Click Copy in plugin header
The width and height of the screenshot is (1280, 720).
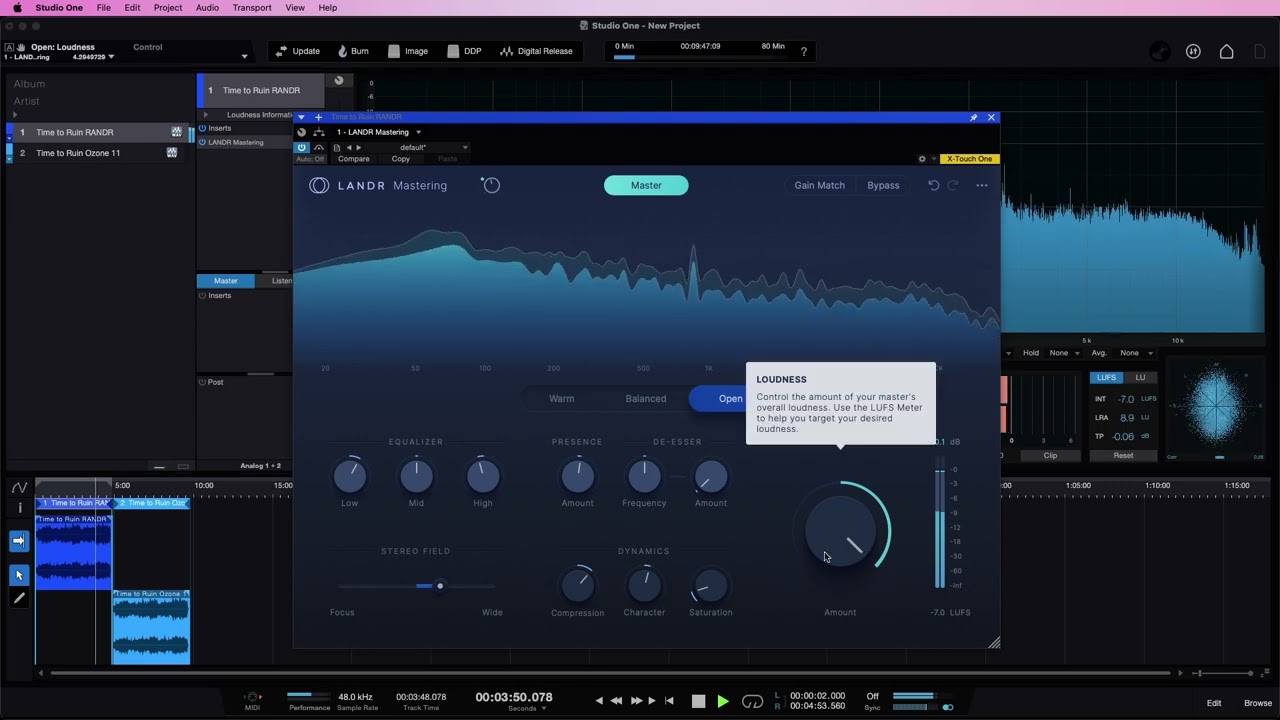pyautogui.click(x=401, y=159)
